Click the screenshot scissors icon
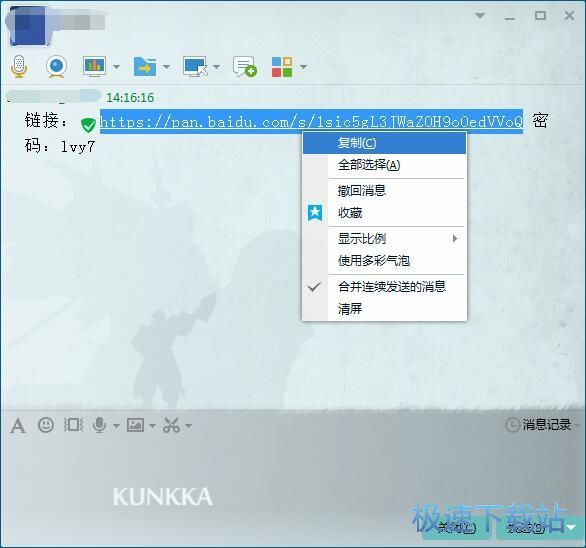Image resolution: width=586 pixels, height=548 pixels. (172, 425)
